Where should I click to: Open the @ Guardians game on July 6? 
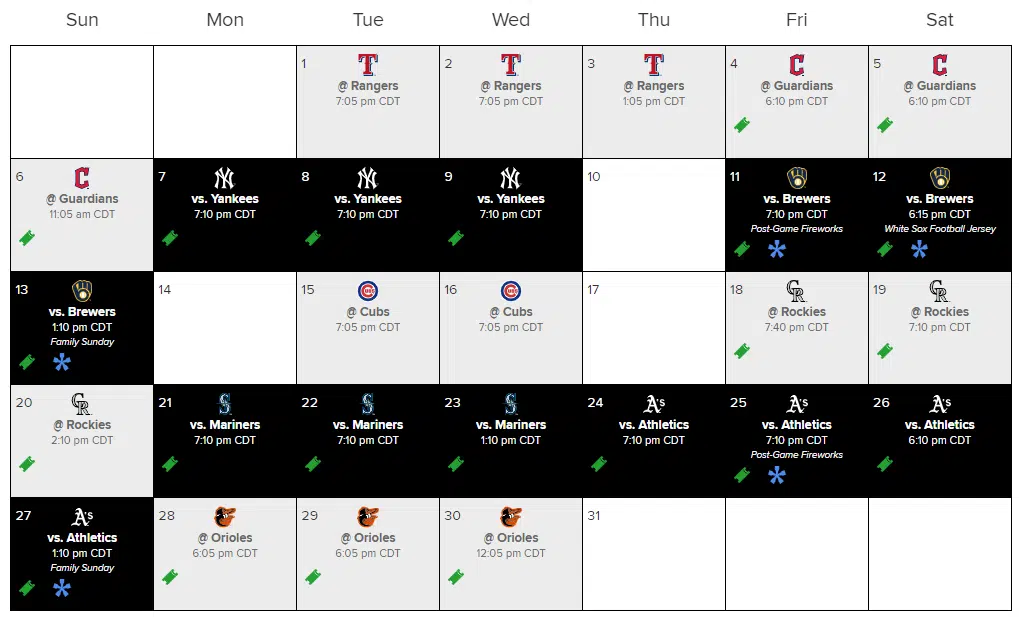point(82,199)
